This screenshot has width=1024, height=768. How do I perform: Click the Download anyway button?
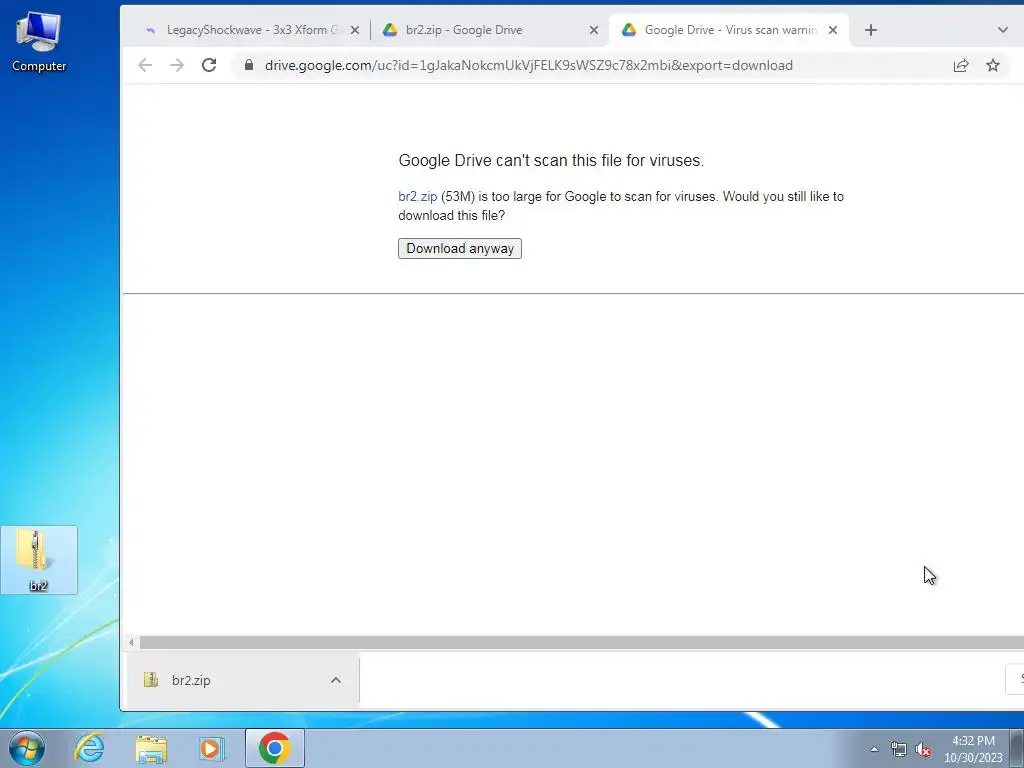pos(460,248)
